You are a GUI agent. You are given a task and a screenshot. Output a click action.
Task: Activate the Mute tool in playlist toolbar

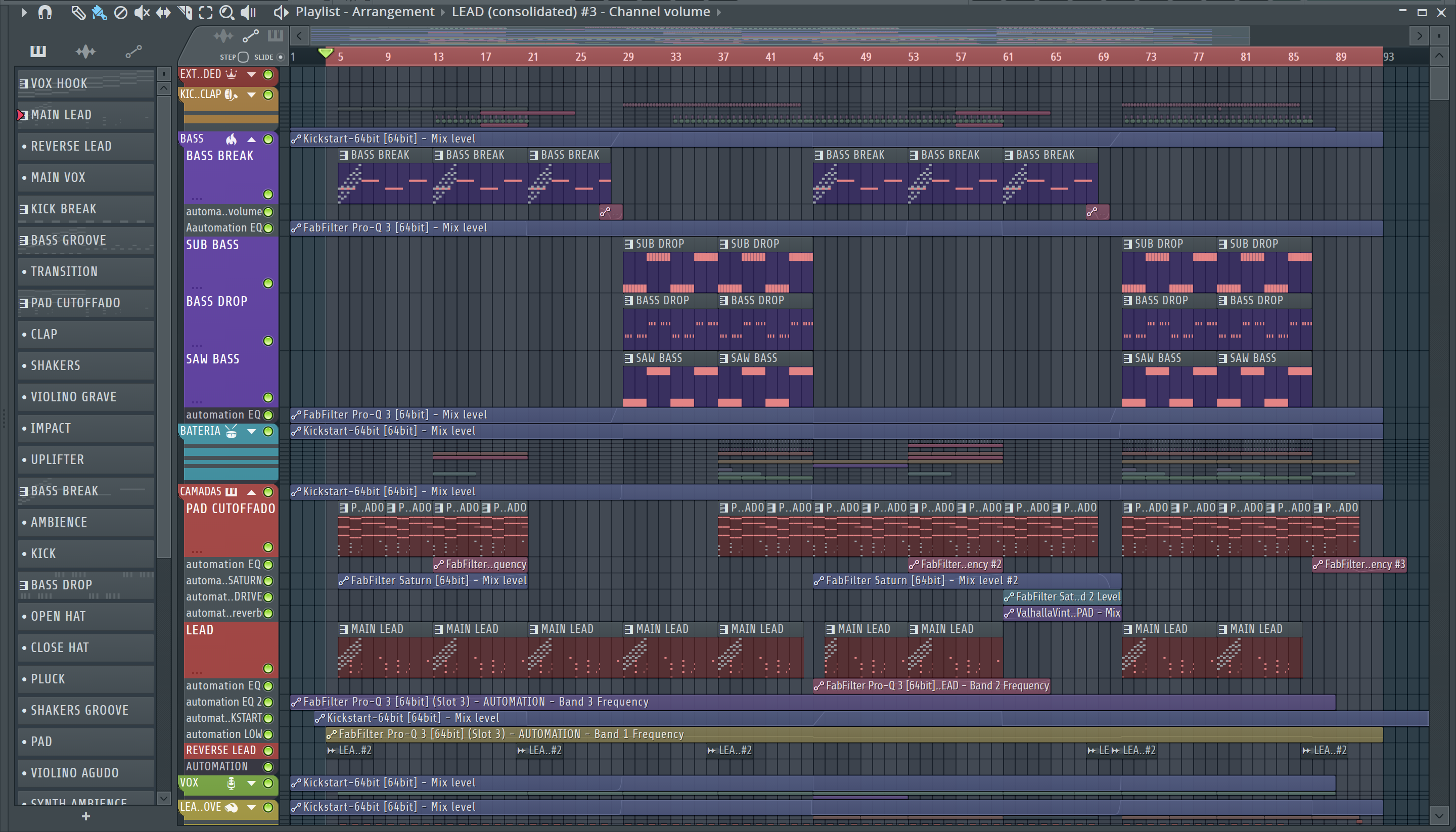pyautogui.click(x=141, y=12)
